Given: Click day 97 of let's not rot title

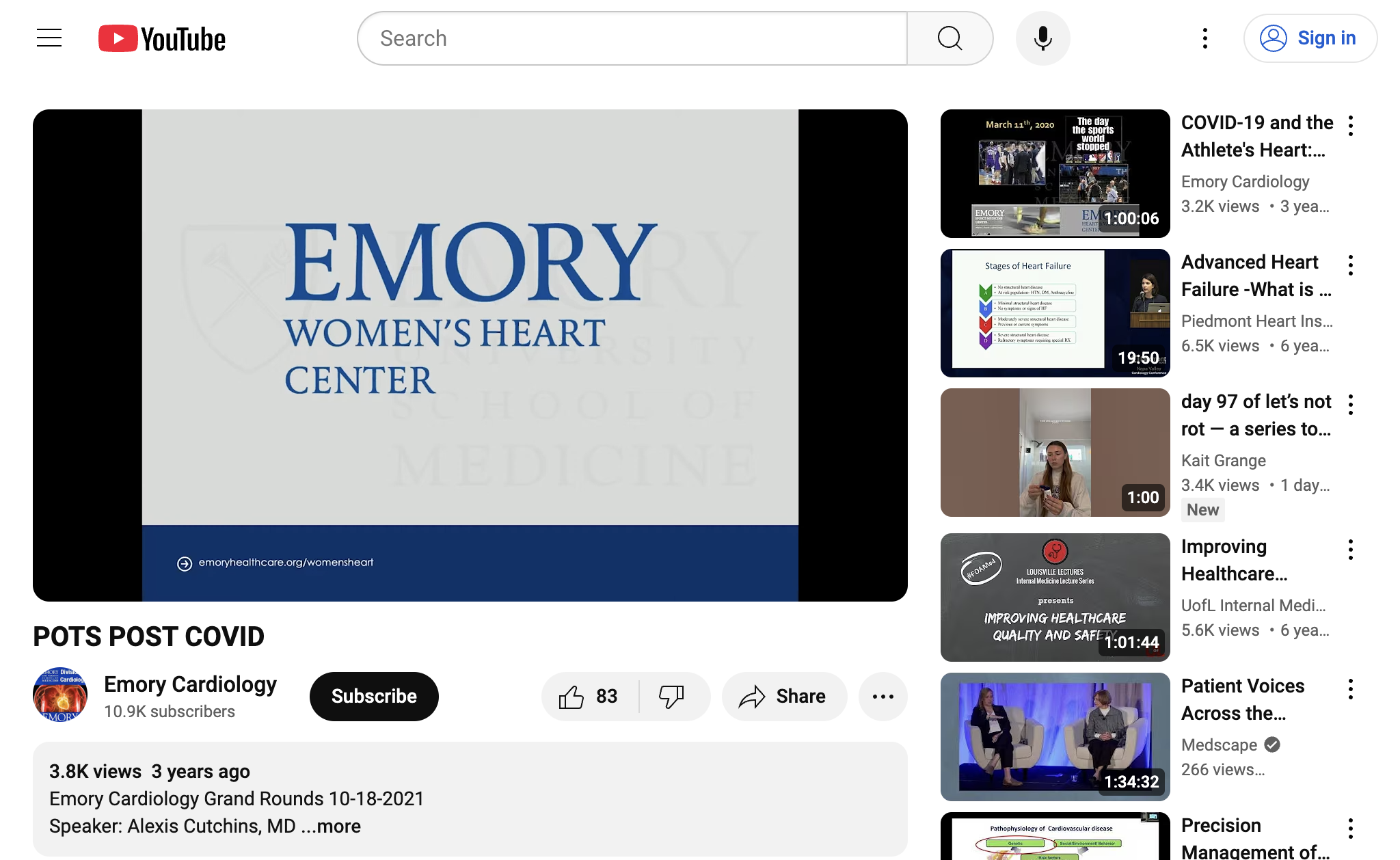Looking at the screenshot, I should pyautogui.click(x=1256, y=415).
